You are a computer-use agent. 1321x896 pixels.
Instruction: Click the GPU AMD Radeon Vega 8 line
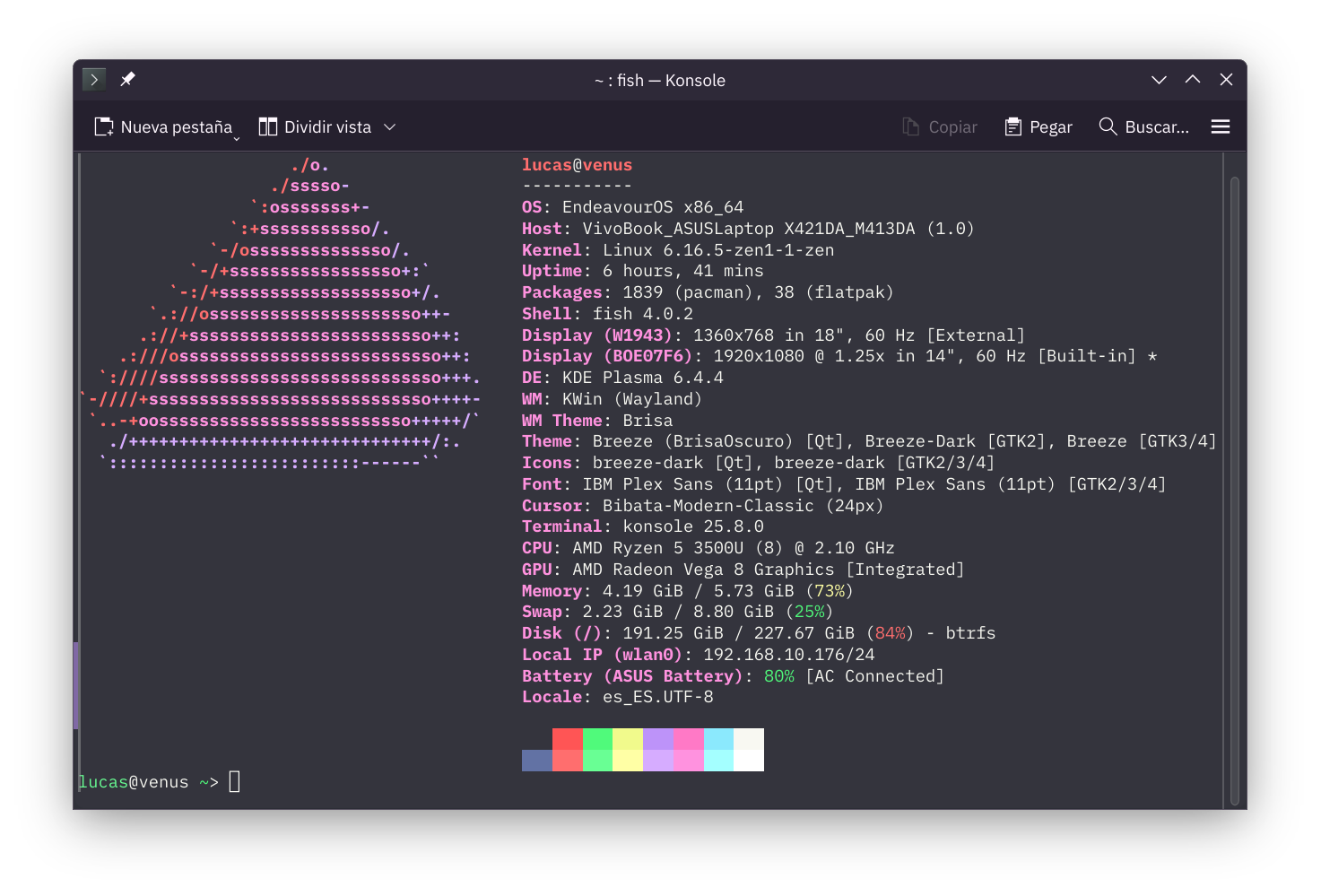click(x=743, y=570)
